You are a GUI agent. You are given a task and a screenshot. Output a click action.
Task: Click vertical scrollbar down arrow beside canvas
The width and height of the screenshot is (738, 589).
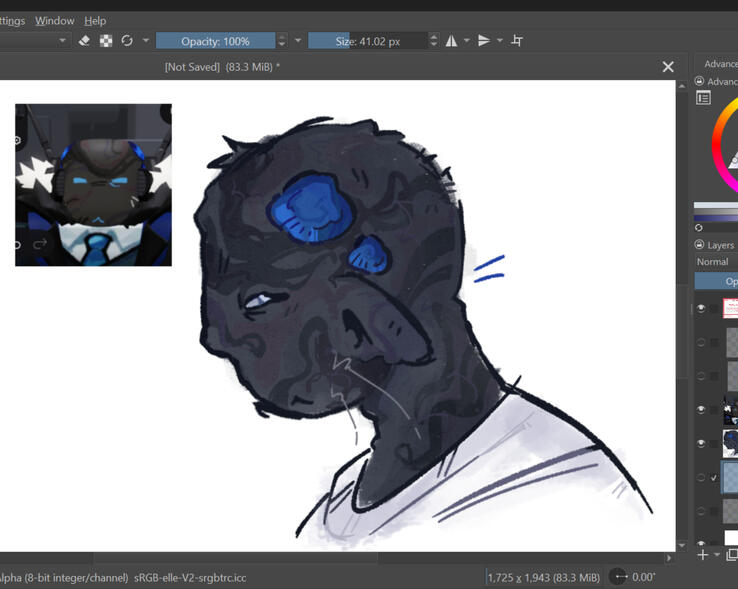pyautogui.click(x=682, y=545)
